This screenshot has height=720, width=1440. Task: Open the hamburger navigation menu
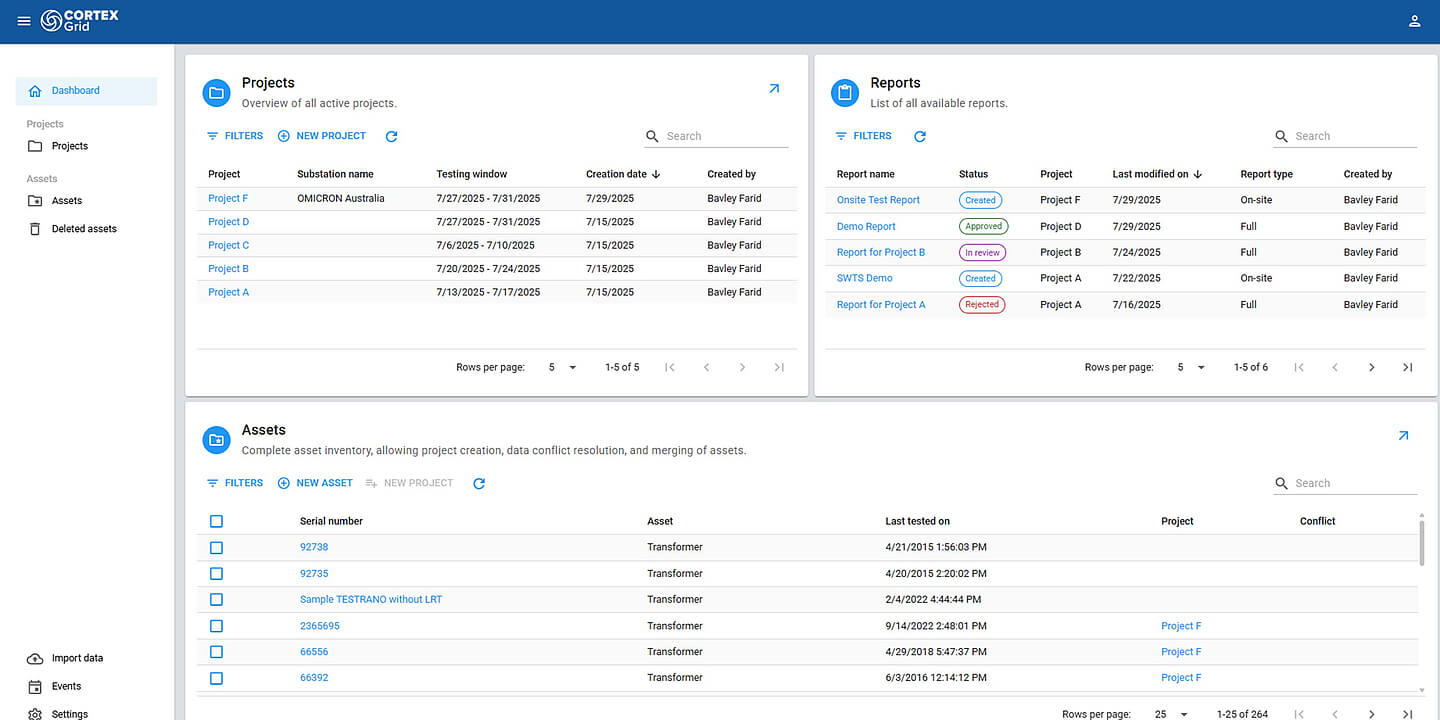tap(24, 21)
